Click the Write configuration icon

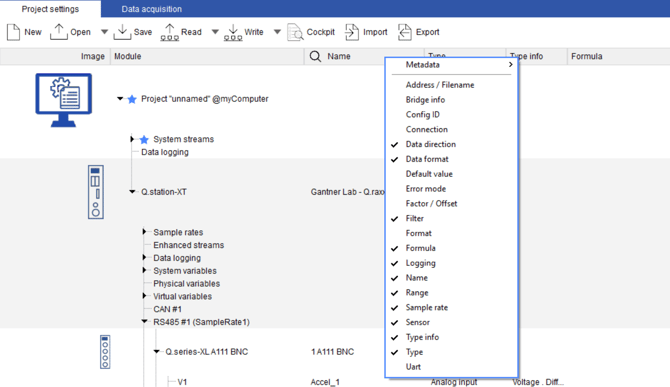coord(233,32)
